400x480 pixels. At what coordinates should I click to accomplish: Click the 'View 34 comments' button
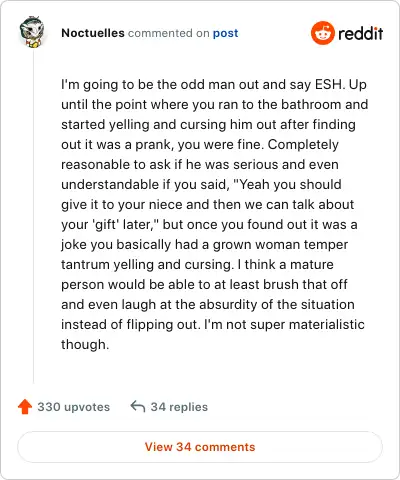(200, 447)
